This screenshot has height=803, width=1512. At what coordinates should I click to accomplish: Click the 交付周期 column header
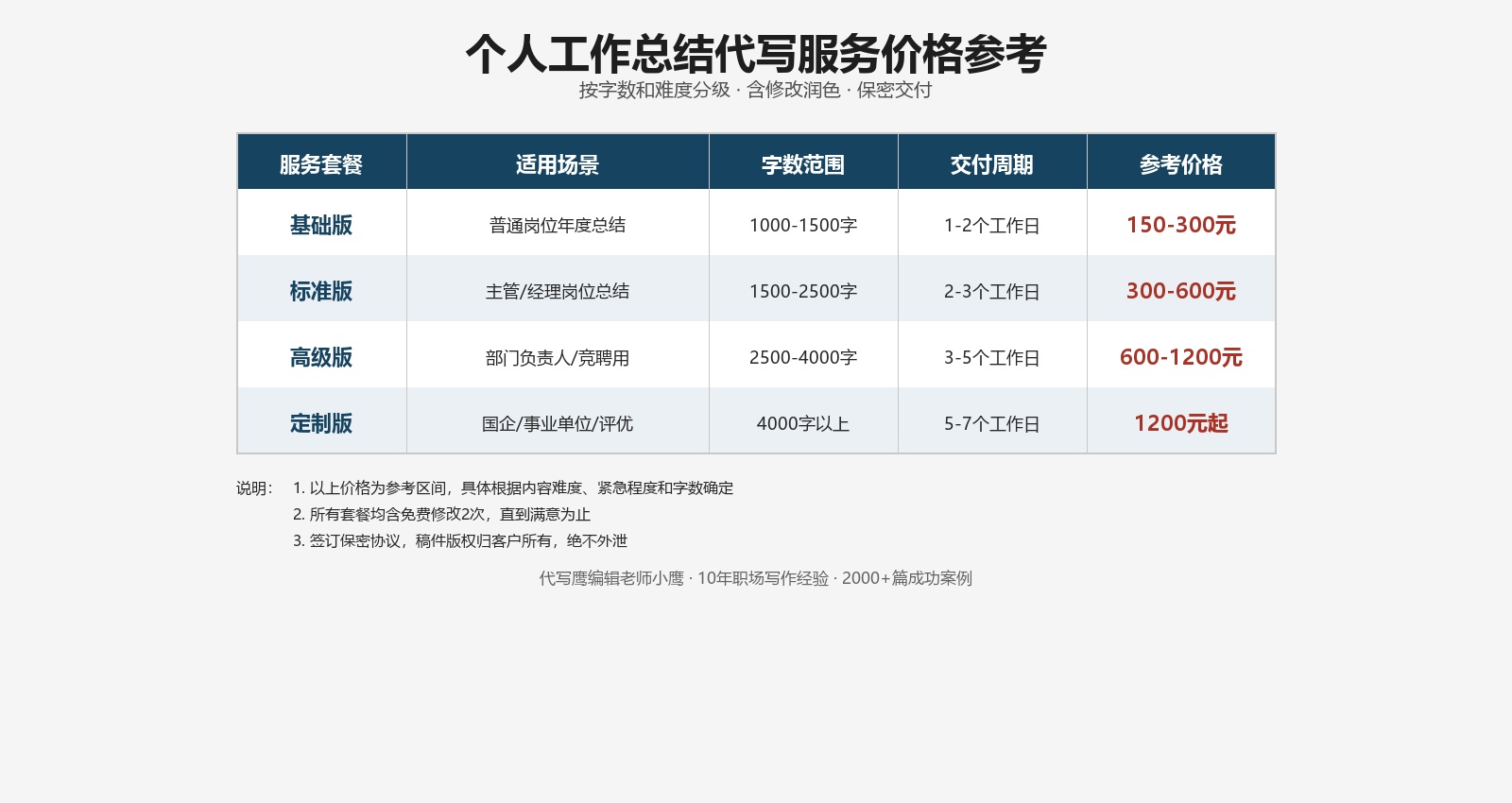click(992, 162)
